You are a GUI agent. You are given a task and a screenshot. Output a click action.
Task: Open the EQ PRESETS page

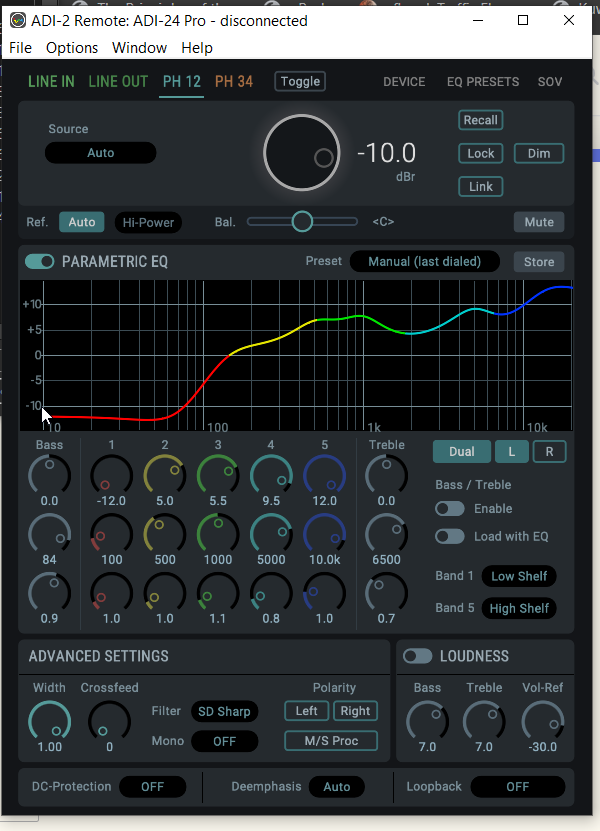483,82
